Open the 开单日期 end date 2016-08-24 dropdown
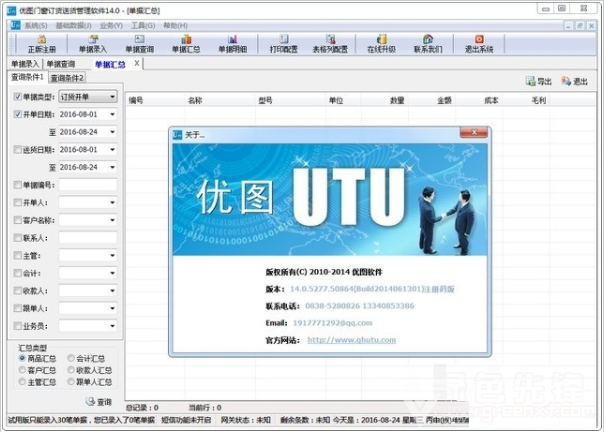604x432 pixels. click(x=112, y=132)
